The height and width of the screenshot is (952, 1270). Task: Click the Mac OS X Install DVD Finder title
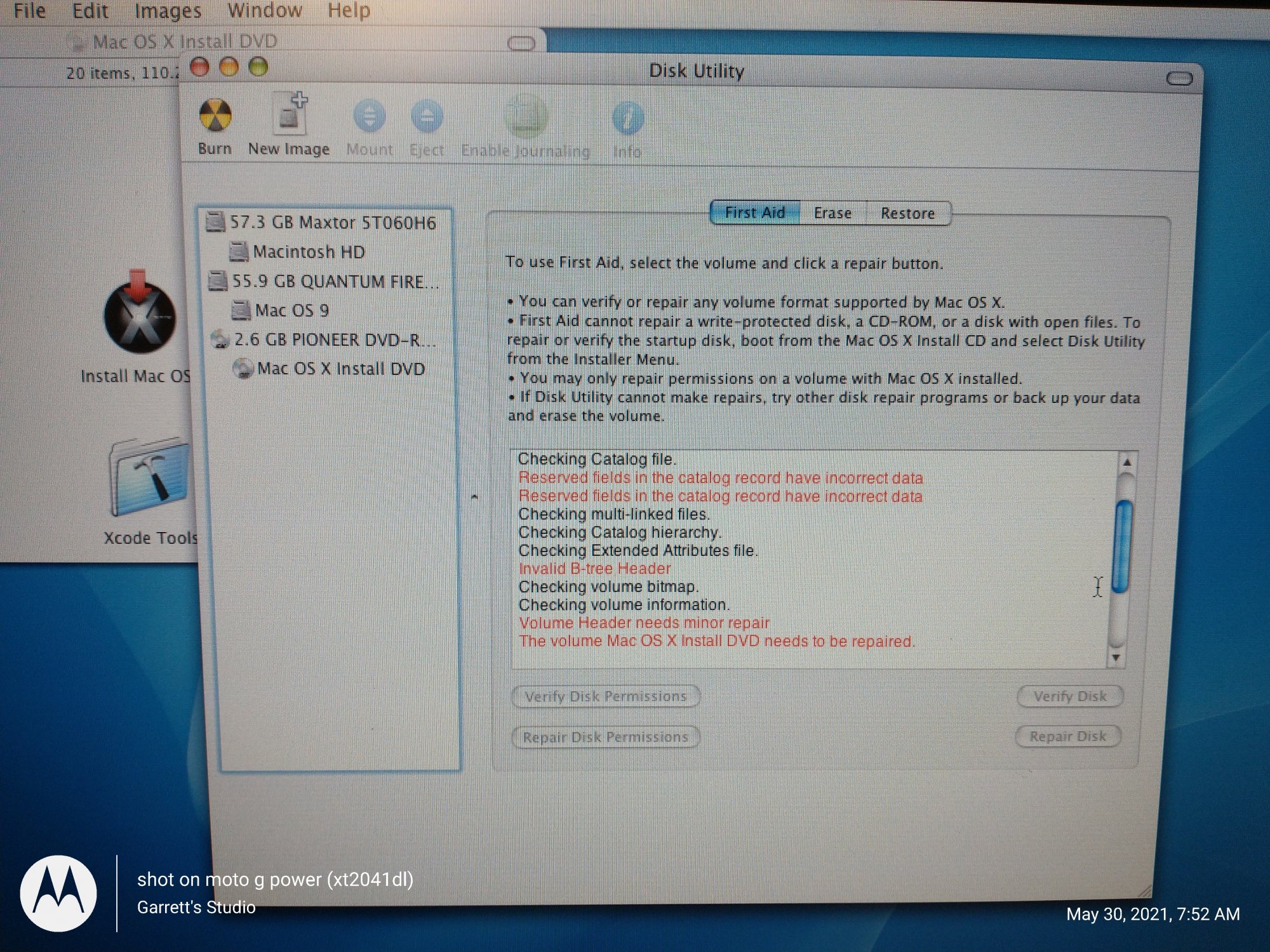click(185, 42)
